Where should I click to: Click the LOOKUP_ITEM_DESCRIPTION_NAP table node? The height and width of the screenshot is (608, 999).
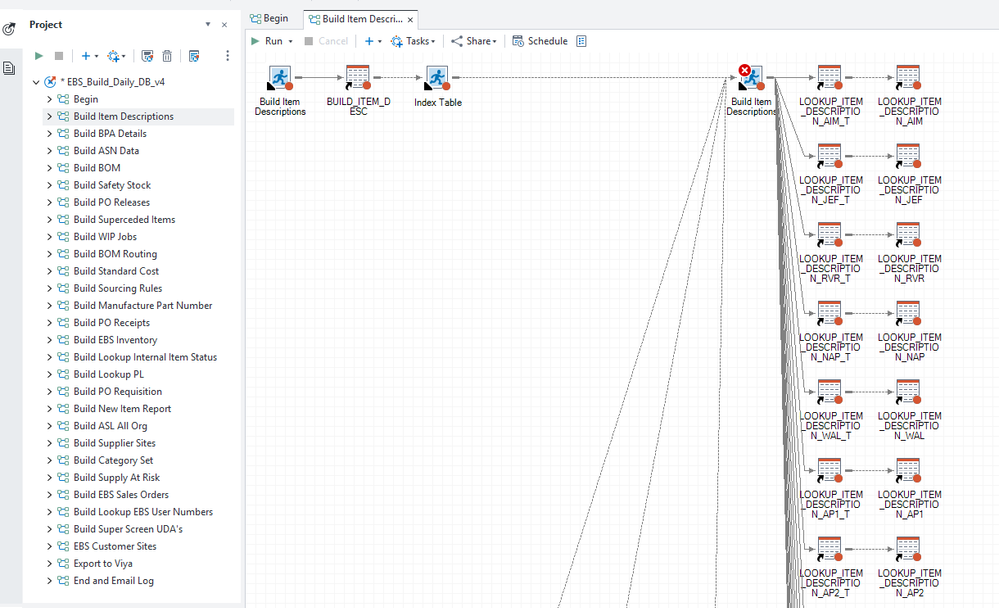[x=908, y=313]
